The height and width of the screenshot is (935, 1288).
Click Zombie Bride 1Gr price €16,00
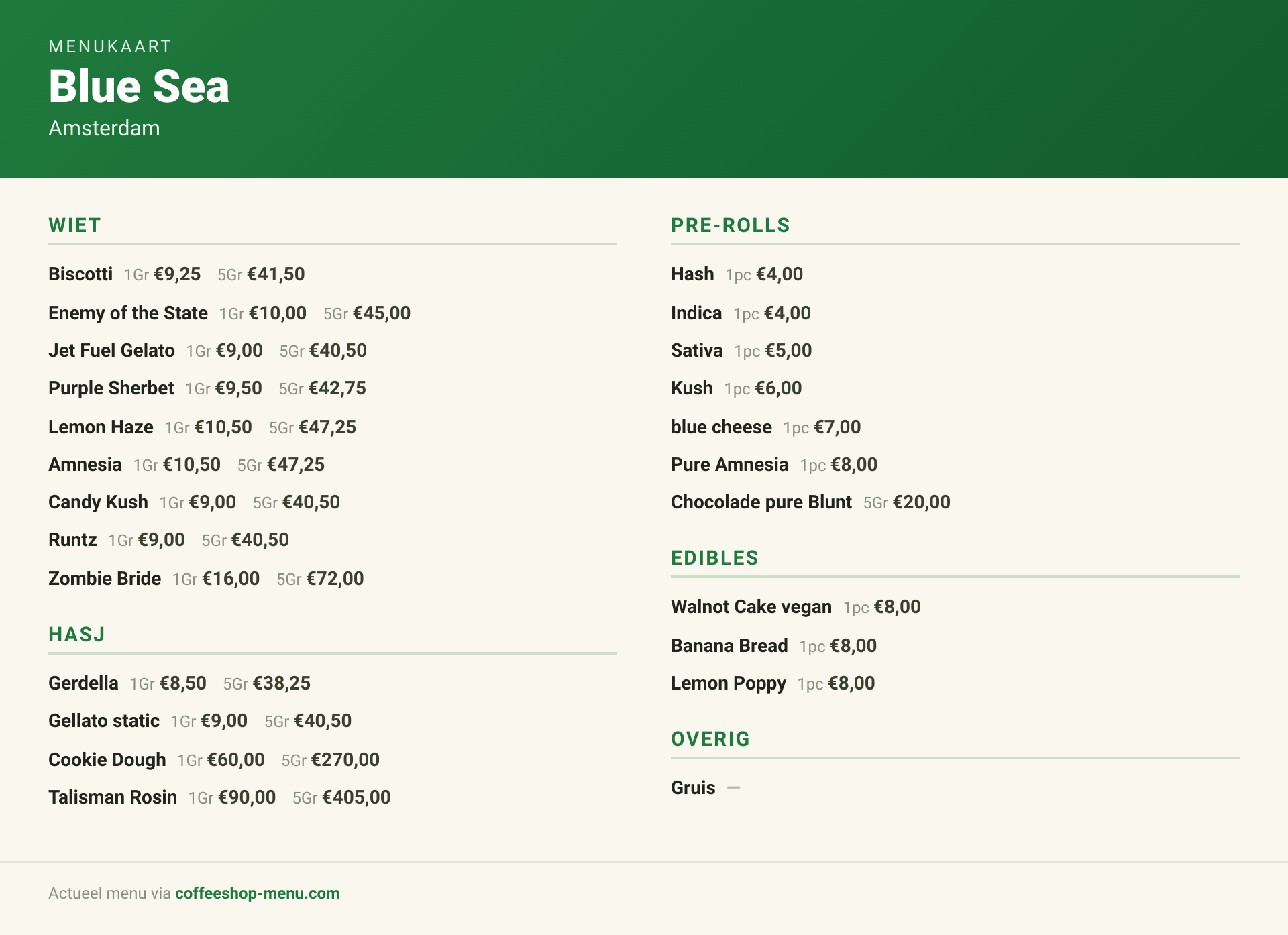click(231, 579)
